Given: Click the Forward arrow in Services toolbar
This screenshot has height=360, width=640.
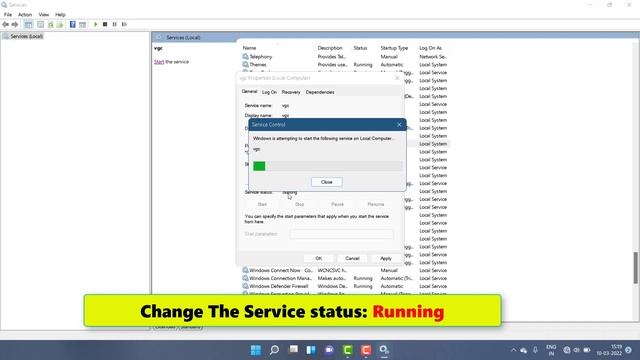Looking at the screenshot, I should pyautogui.click(x=15, y=24).
